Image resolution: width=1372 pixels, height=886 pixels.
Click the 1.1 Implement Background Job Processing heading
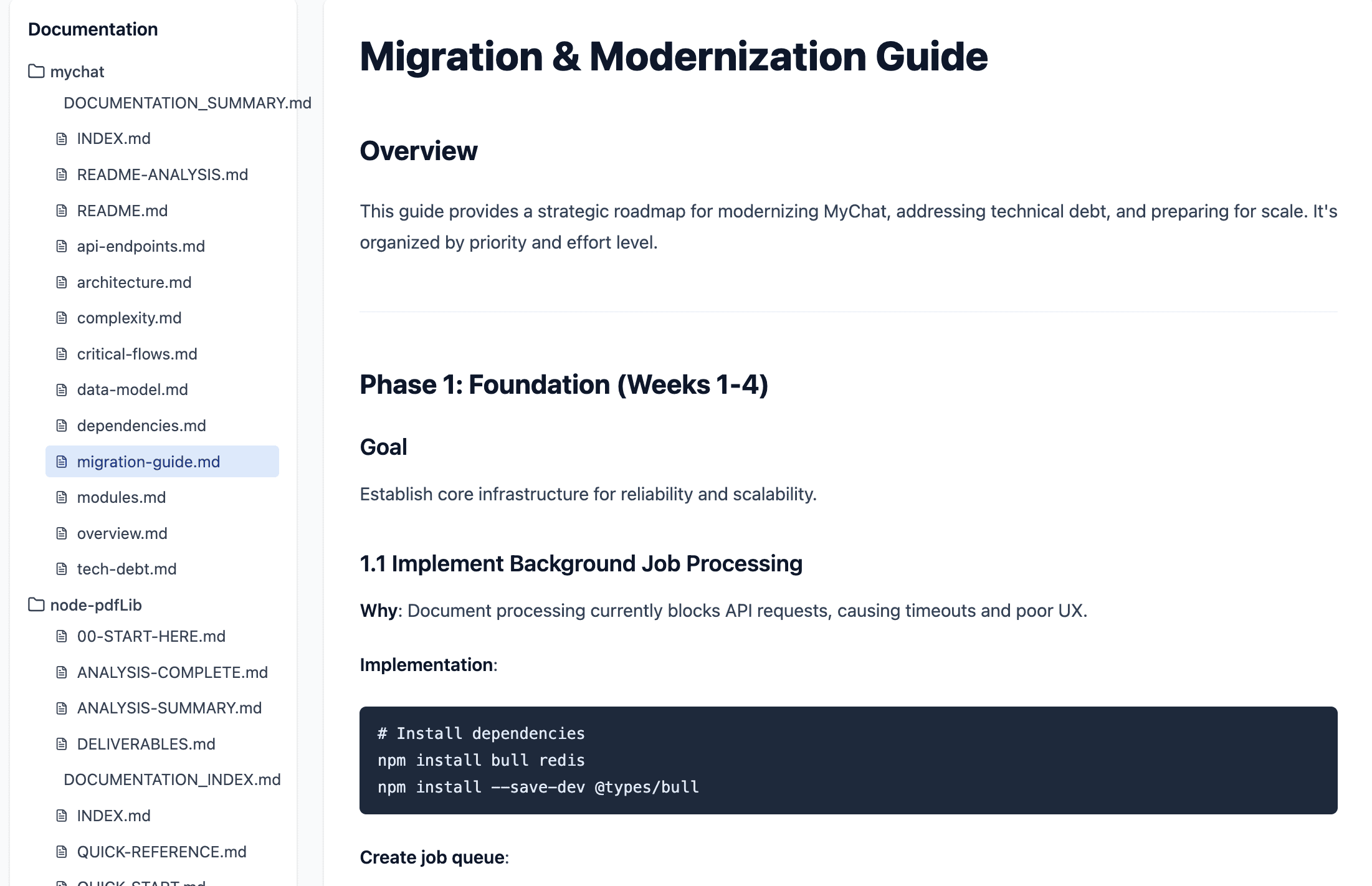[x=581, y=563]
